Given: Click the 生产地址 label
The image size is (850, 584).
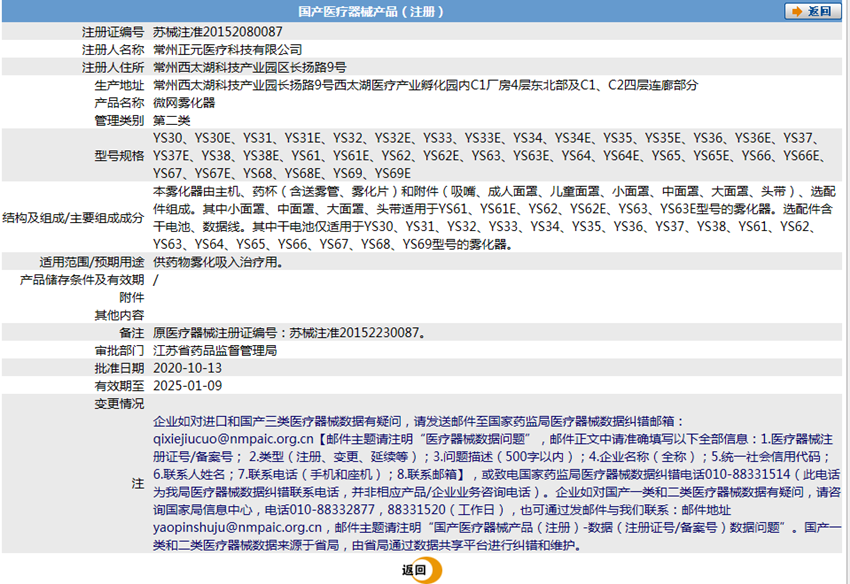Looking at the screenshot, I should click(x=119, y=85).
